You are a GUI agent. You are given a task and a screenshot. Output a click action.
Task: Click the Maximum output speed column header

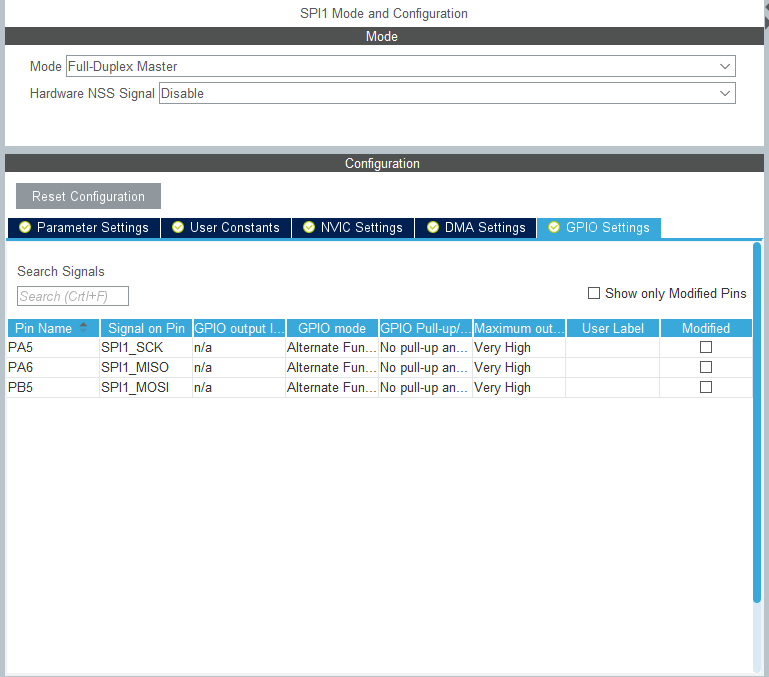[519, 328]
